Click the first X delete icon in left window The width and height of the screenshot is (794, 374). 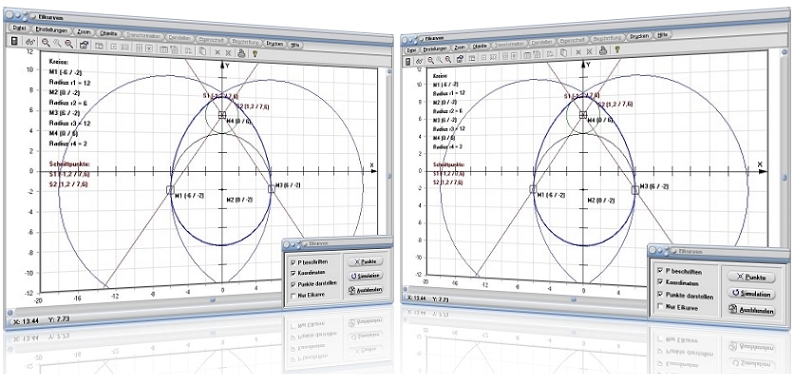217,52
